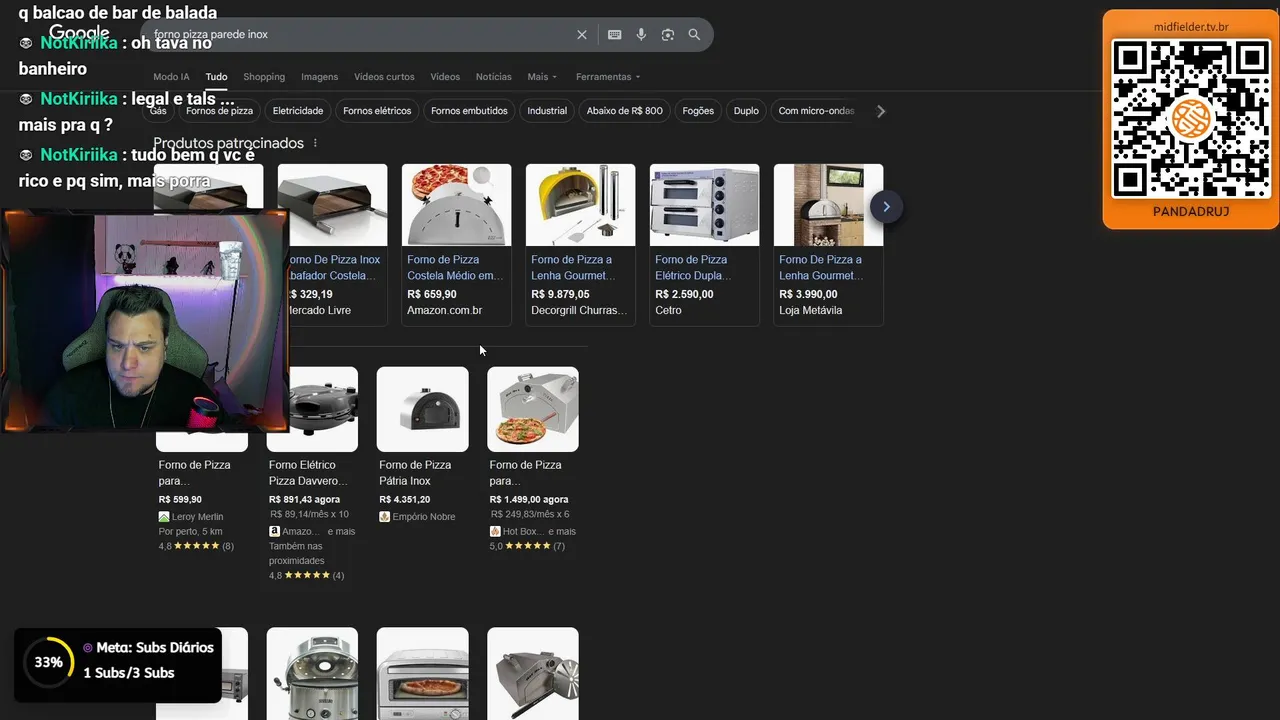Viewport: 1280px width, 720px height.
Task: Click the Produtos patrocinados heading
Action: coord(228,144)
